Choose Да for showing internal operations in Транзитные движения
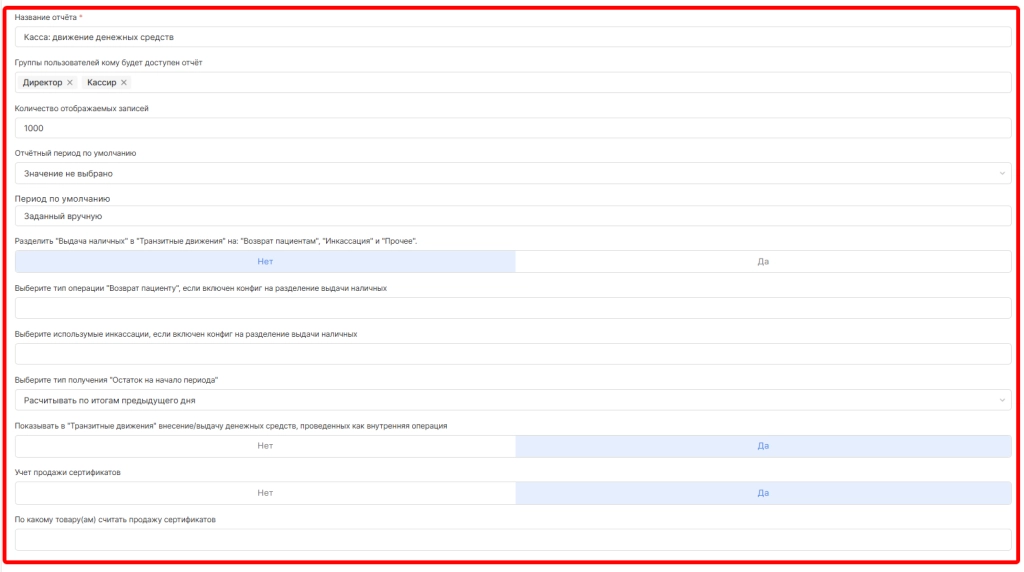Viewport: 1024px width, 572px height. coord(763,446)
